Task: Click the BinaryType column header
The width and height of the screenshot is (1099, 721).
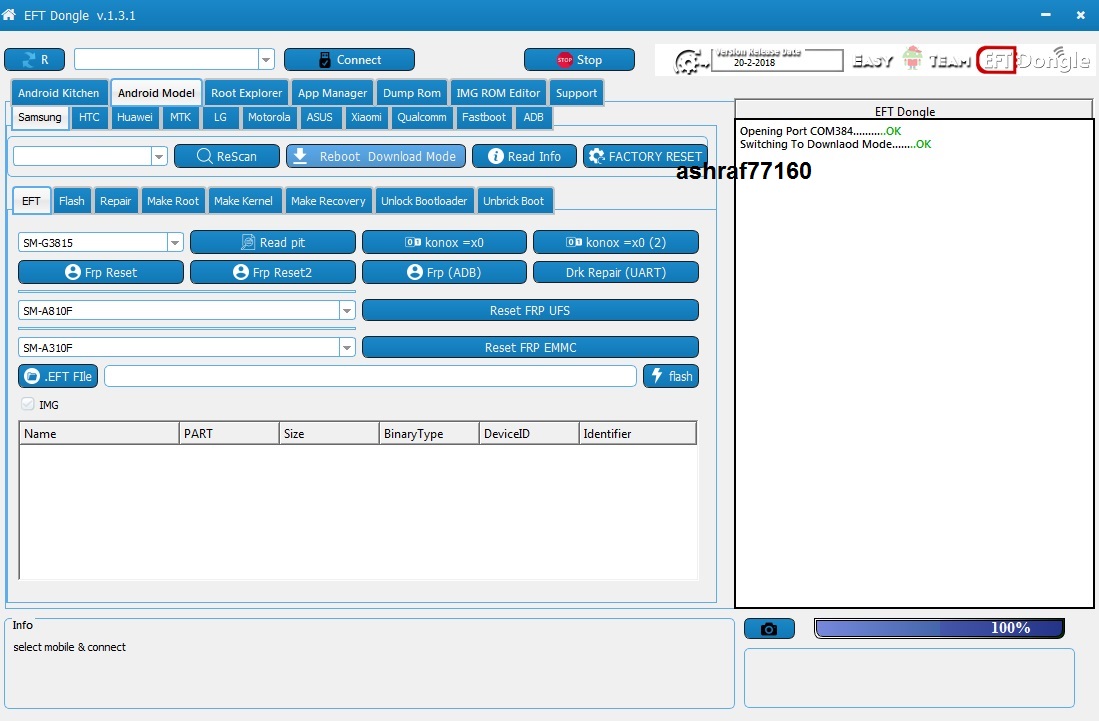Action: pyautogui.click(x=429, y=434)
